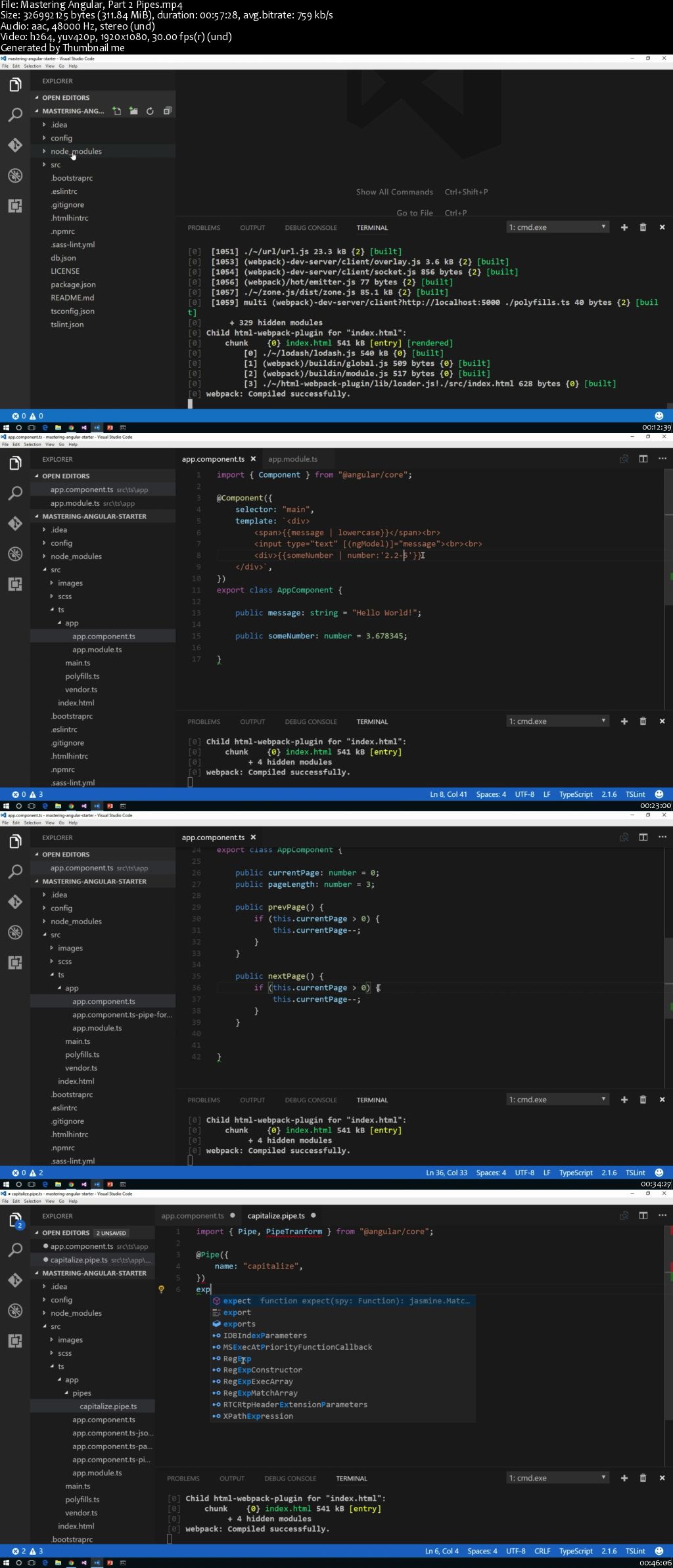Open editor More Actions ellipsis in the 00:23:00 frame
The image size is (673, 1568).
[x=662, y=459]
